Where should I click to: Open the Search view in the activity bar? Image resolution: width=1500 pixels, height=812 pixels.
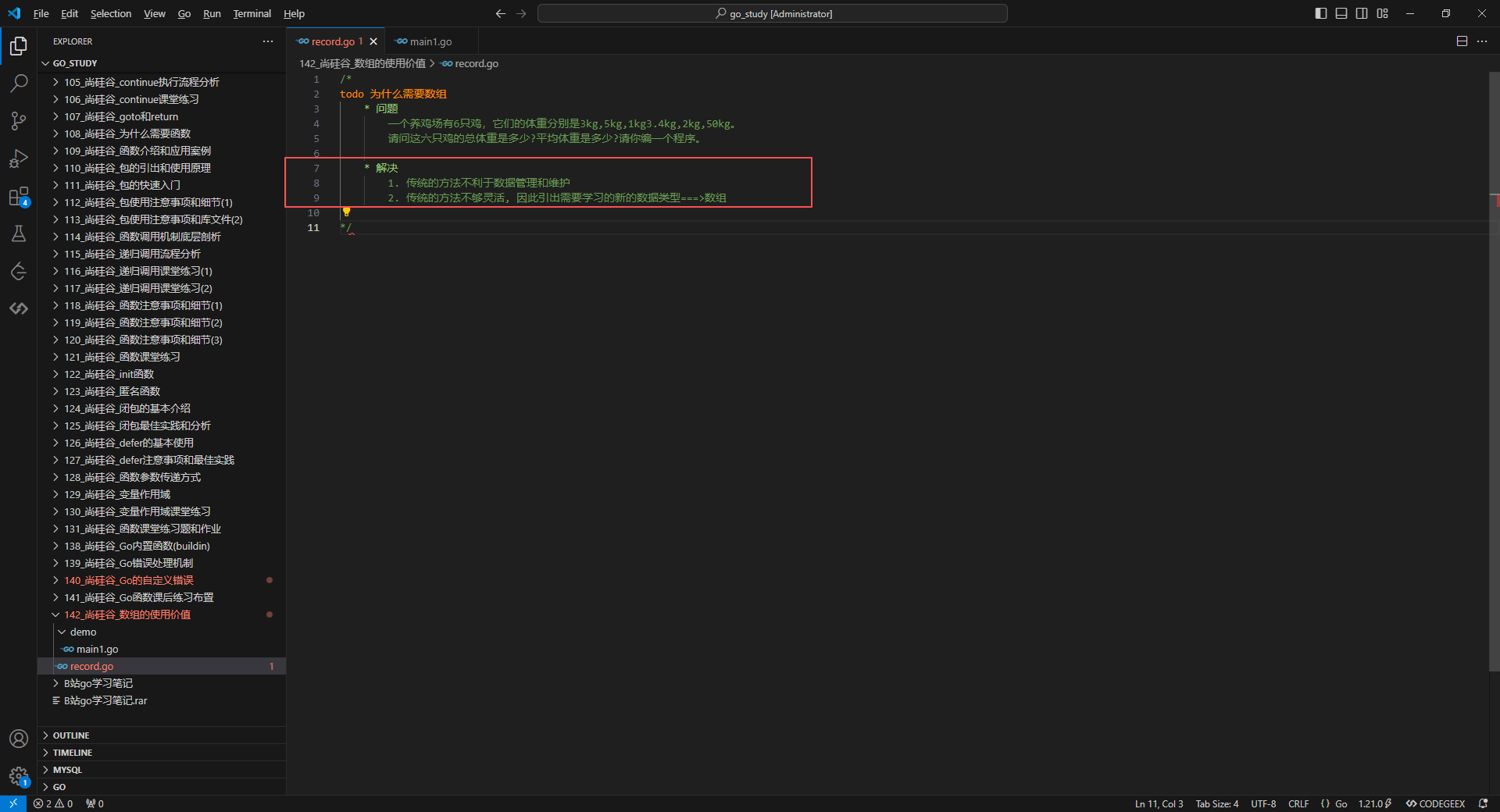(19, 83)
